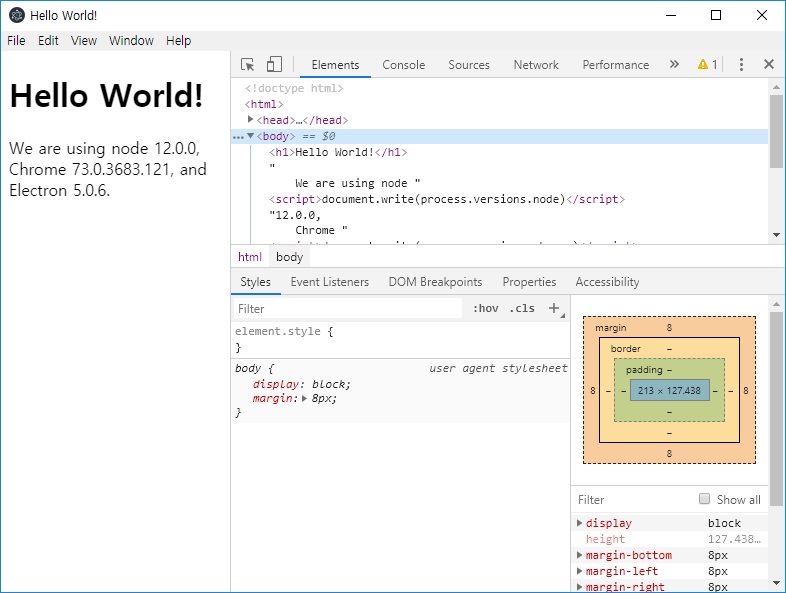Screen dimensions: 786x593
Task: Expand the margin shorthand in body rule
Action: click(304, 399)
